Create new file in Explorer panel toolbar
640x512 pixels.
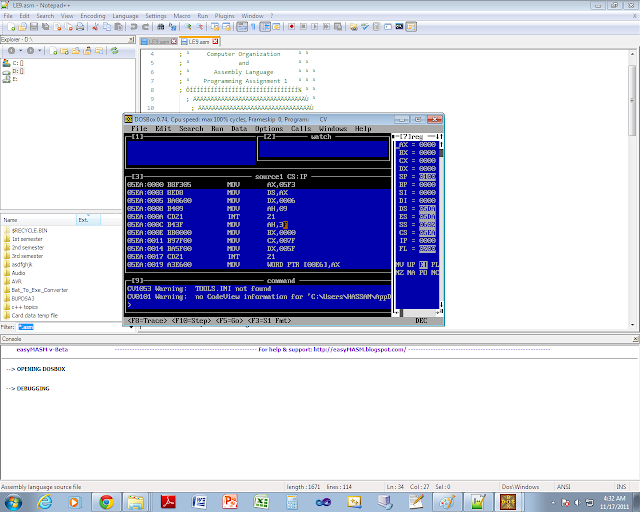click(53, 51)
